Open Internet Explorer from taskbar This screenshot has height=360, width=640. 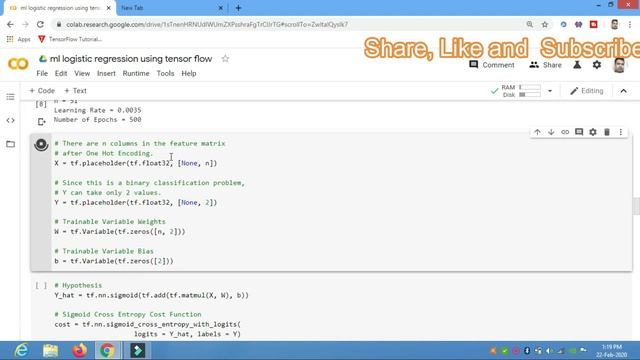click(x=21, y=351)
